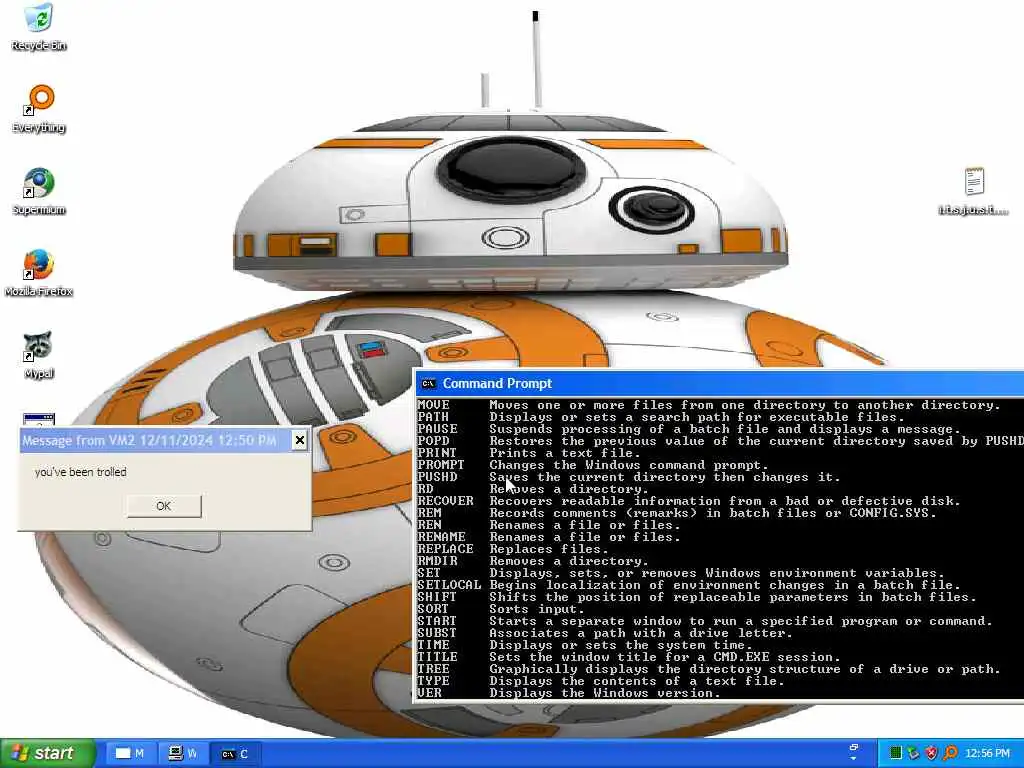The image size is (1024, 768).
Task: Click the SHIFT command line in Command Prompt
Action: click(x=697, y=598)
